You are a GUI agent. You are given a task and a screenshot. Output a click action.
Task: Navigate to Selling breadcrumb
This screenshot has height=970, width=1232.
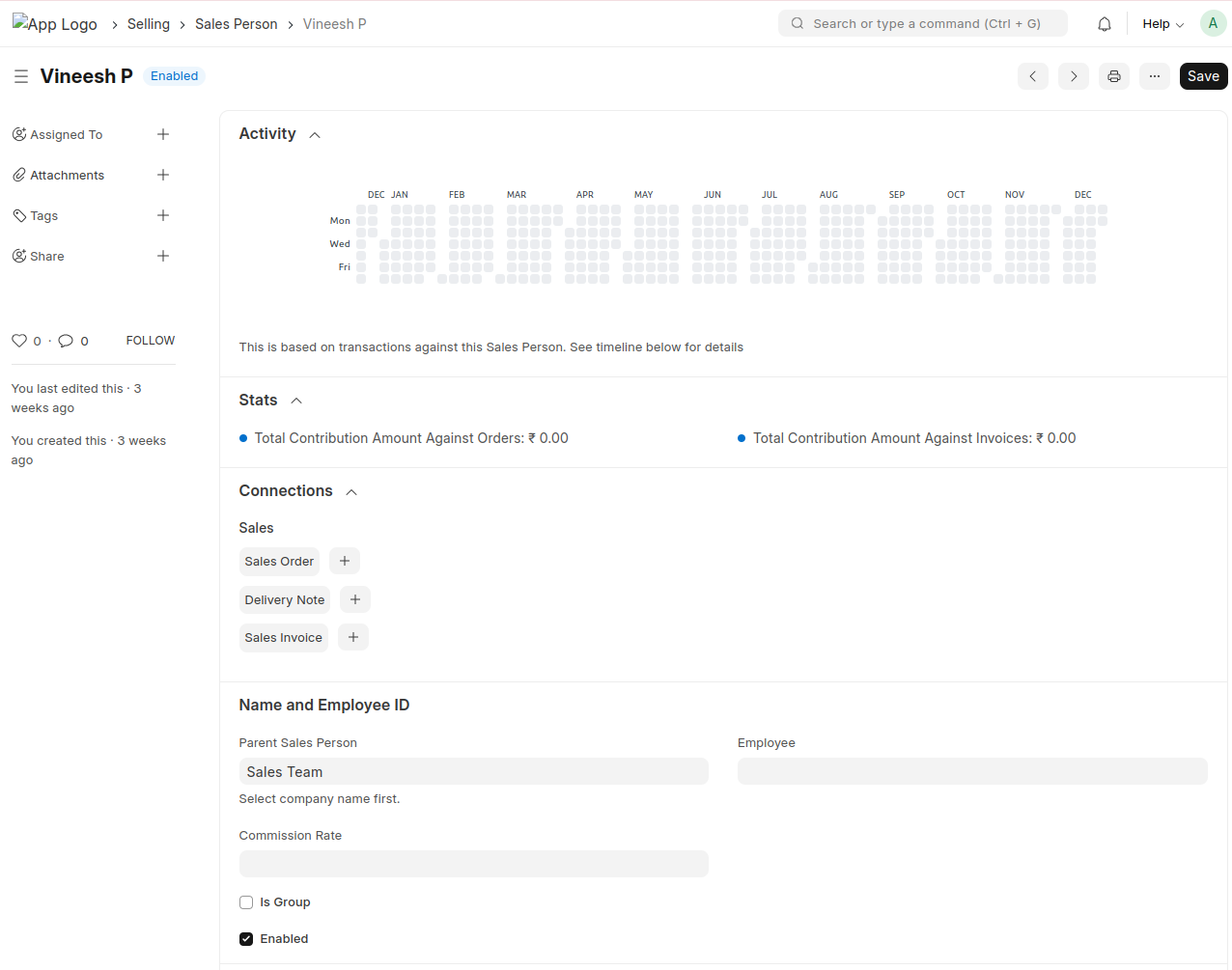click(148, 24)
